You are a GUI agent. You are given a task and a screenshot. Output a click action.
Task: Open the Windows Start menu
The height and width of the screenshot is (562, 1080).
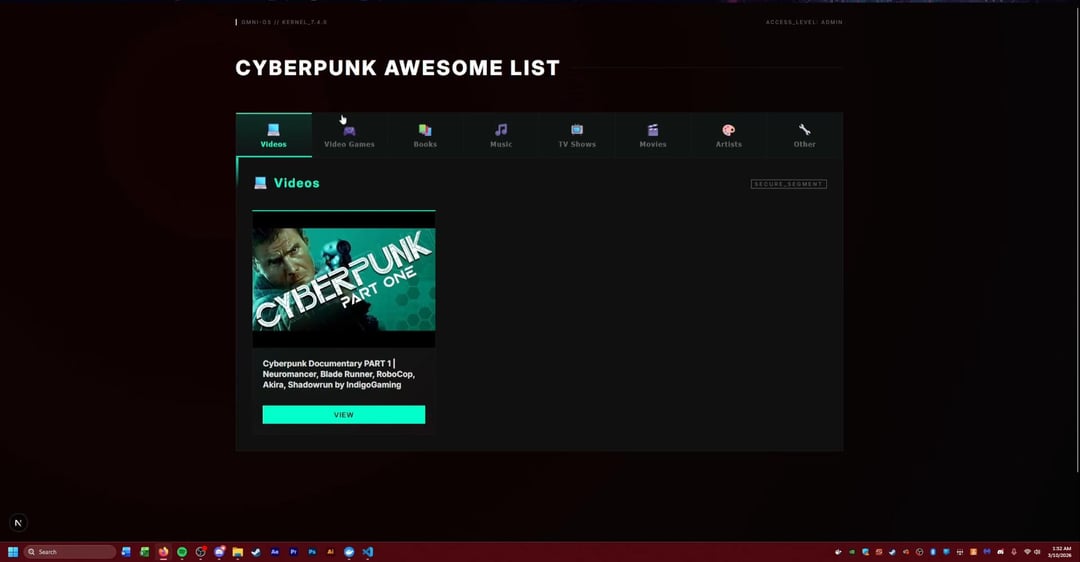(13, 552)
